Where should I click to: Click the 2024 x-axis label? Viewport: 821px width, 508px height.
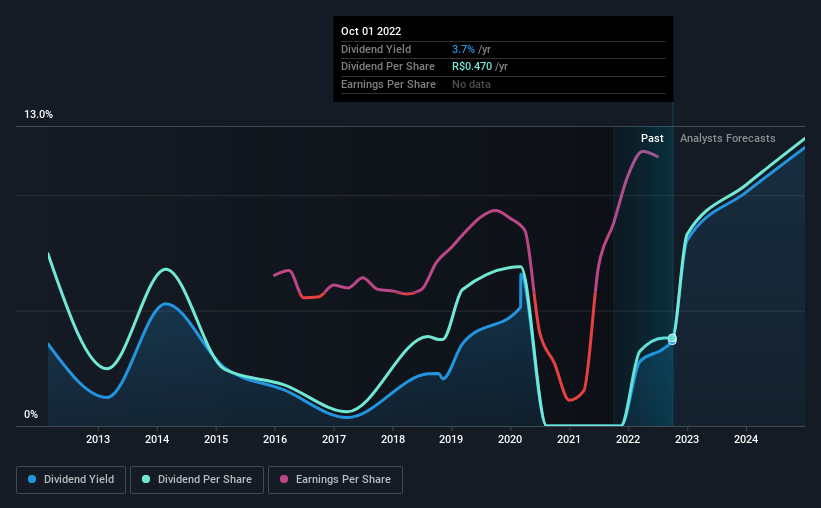[746, 439]
